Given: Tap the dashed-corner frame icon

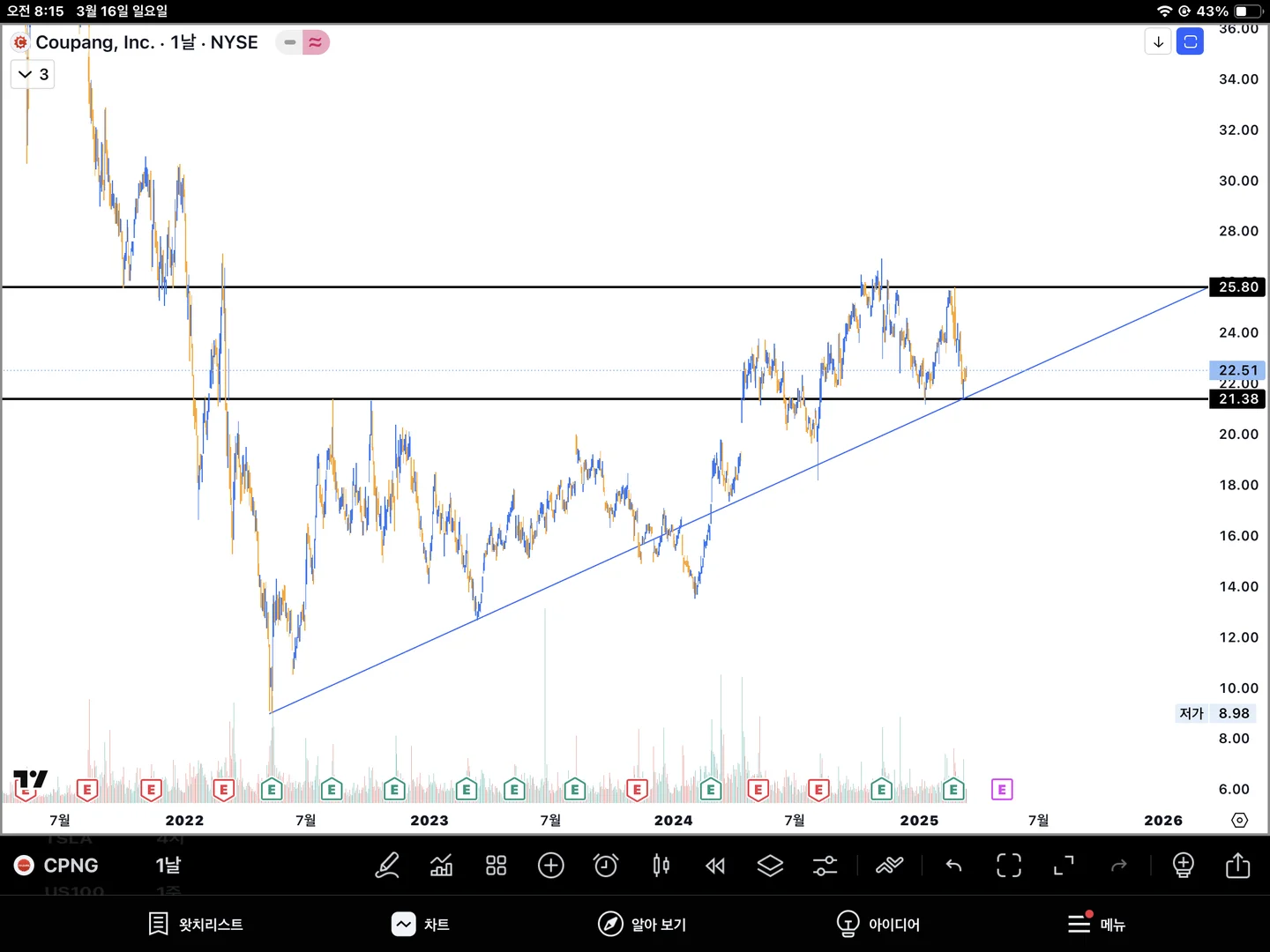Looking at the screenshot, I should 1009,866.
